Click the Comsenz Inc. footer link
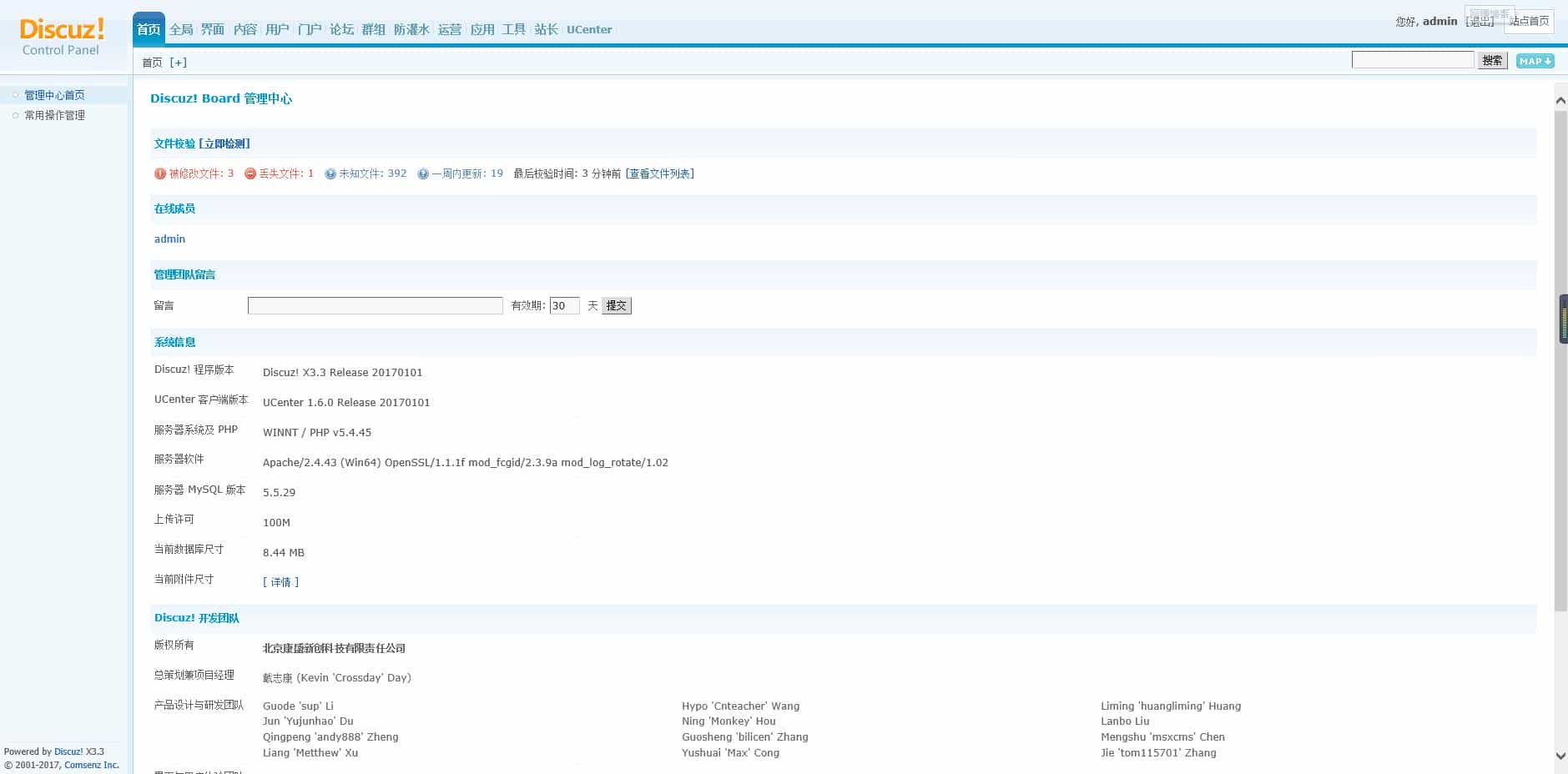Viewport: 1568px width, 774px height. 92,765
